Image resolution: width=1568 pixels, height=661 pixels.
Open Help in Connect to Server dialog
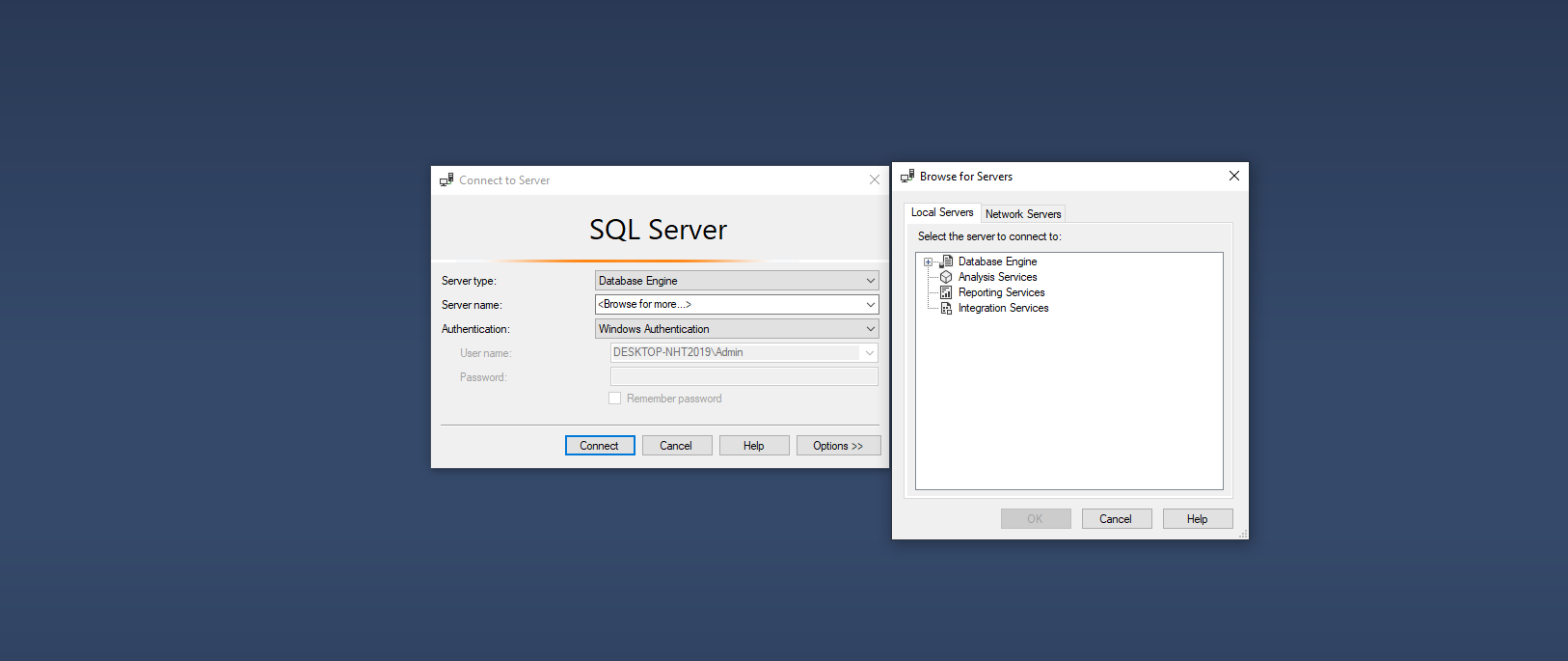click(x=754, y=446)
